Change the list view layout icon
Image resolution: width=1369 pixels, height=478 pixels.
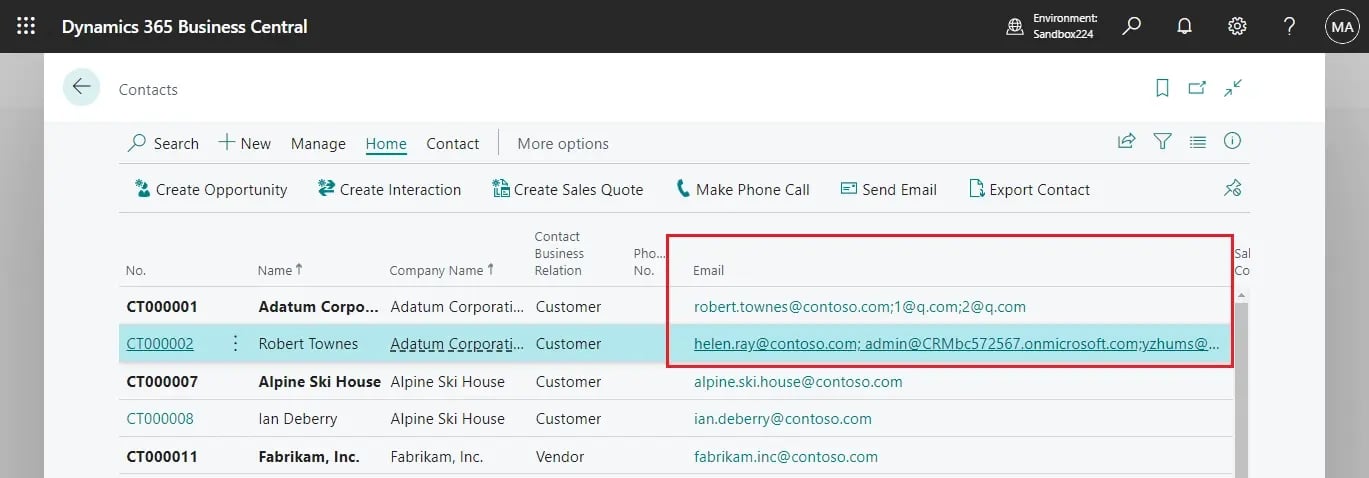1197,142
